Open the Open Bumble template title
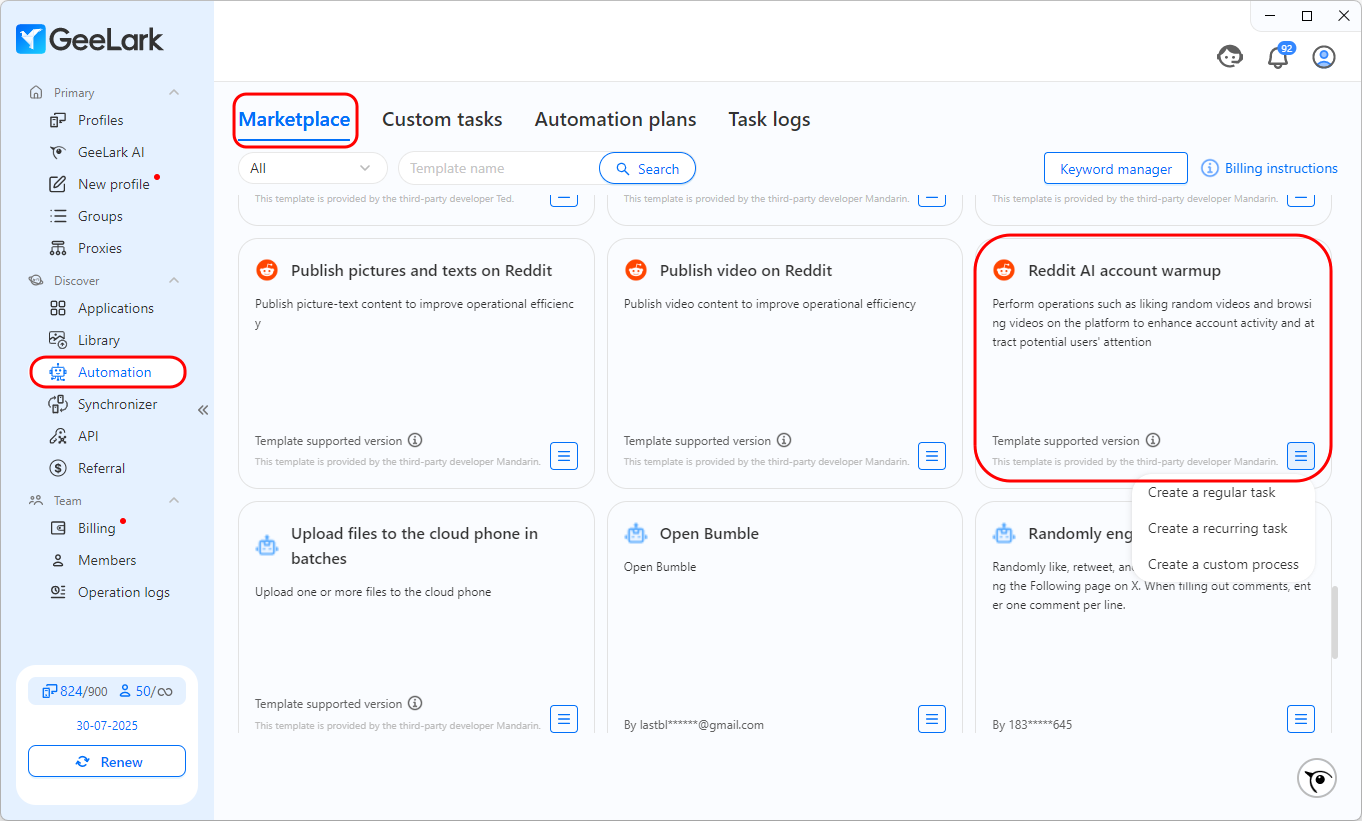The height and width of the screenshot is (821, 1362). coord(709,533)
